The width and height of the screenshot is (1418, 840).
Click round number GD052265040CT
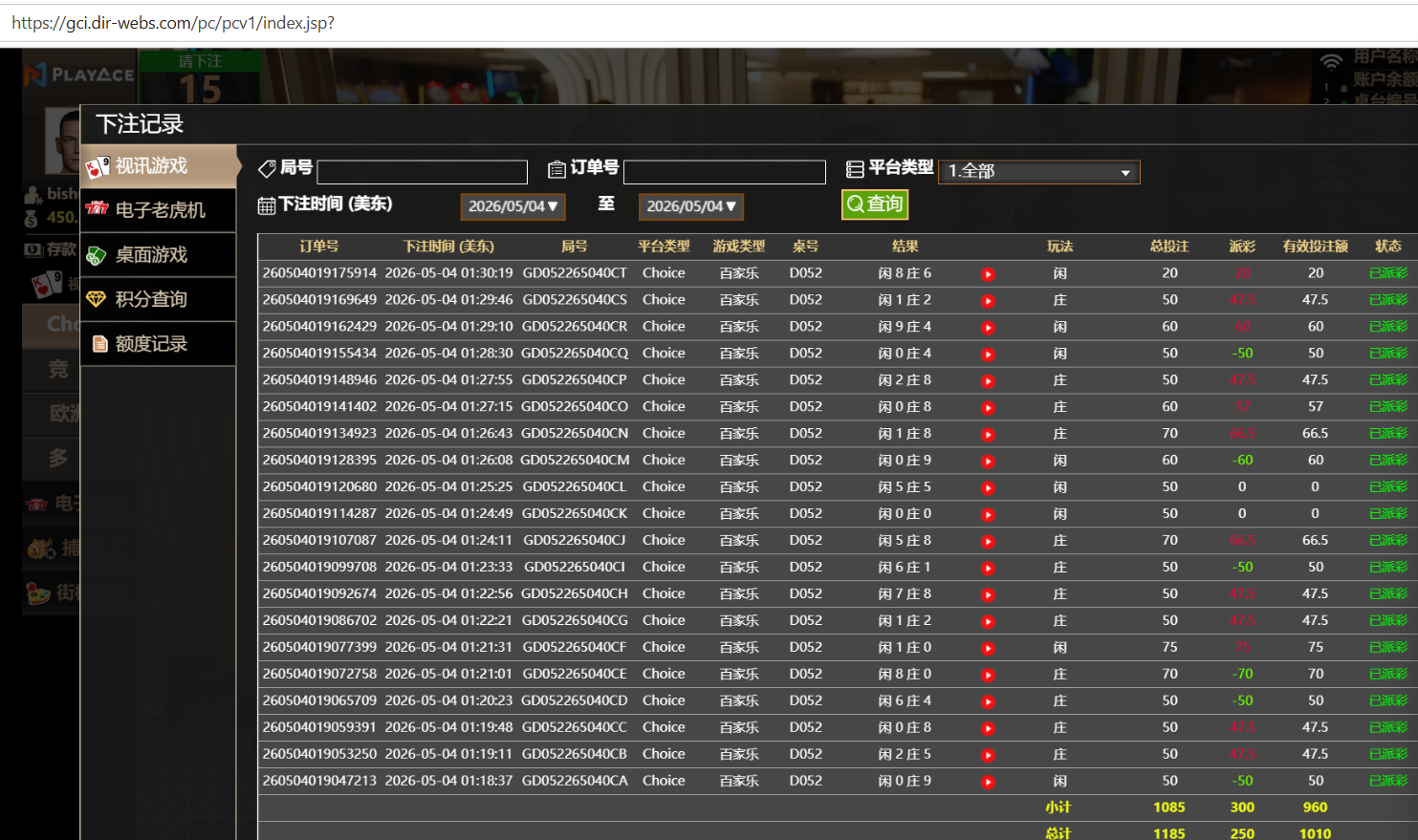575,273
